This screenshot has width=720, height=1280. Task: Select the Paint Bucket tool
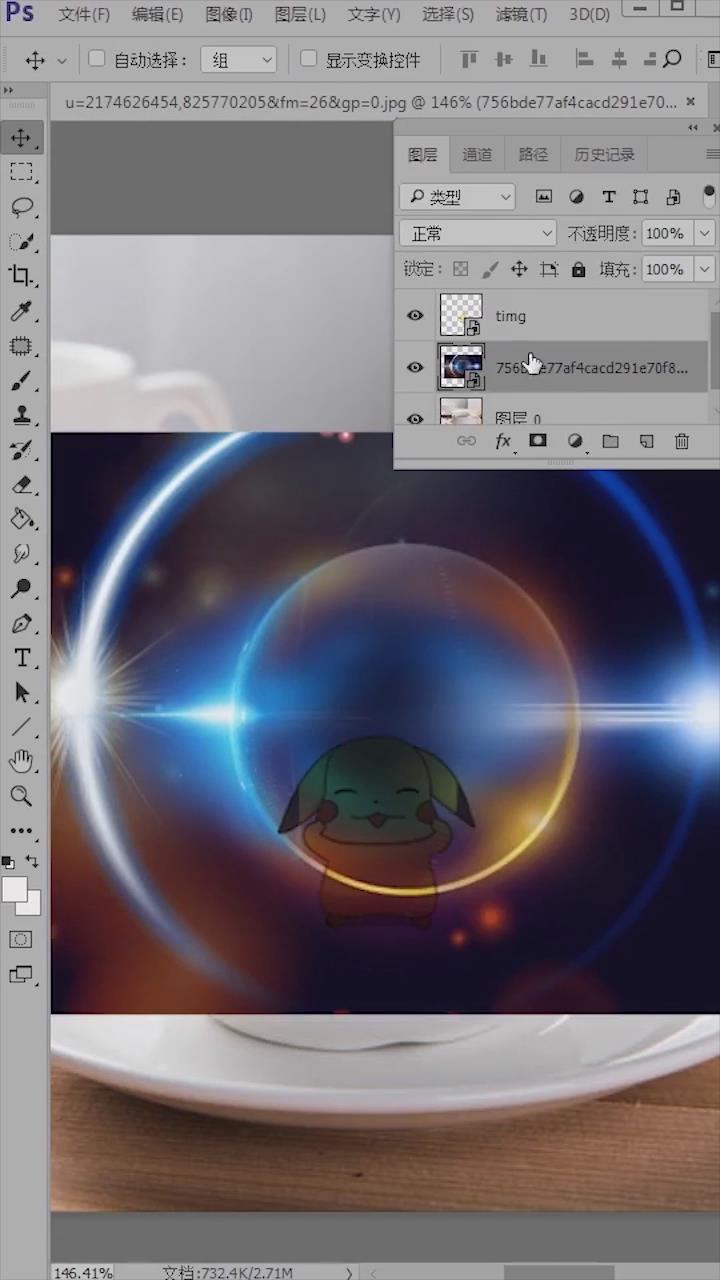[x=21, y=519]
